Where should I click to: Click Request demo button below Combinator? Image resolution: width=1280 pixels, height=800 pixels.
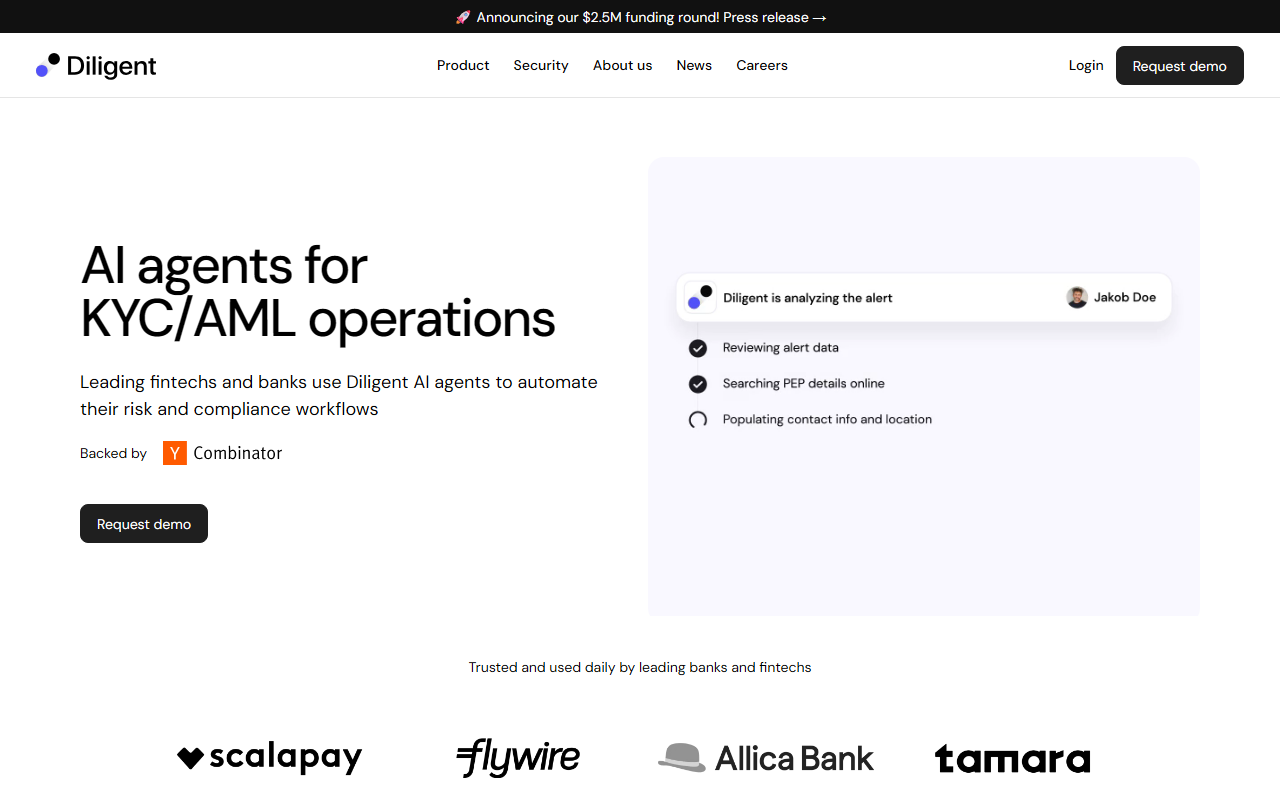[x=144, y=524]
